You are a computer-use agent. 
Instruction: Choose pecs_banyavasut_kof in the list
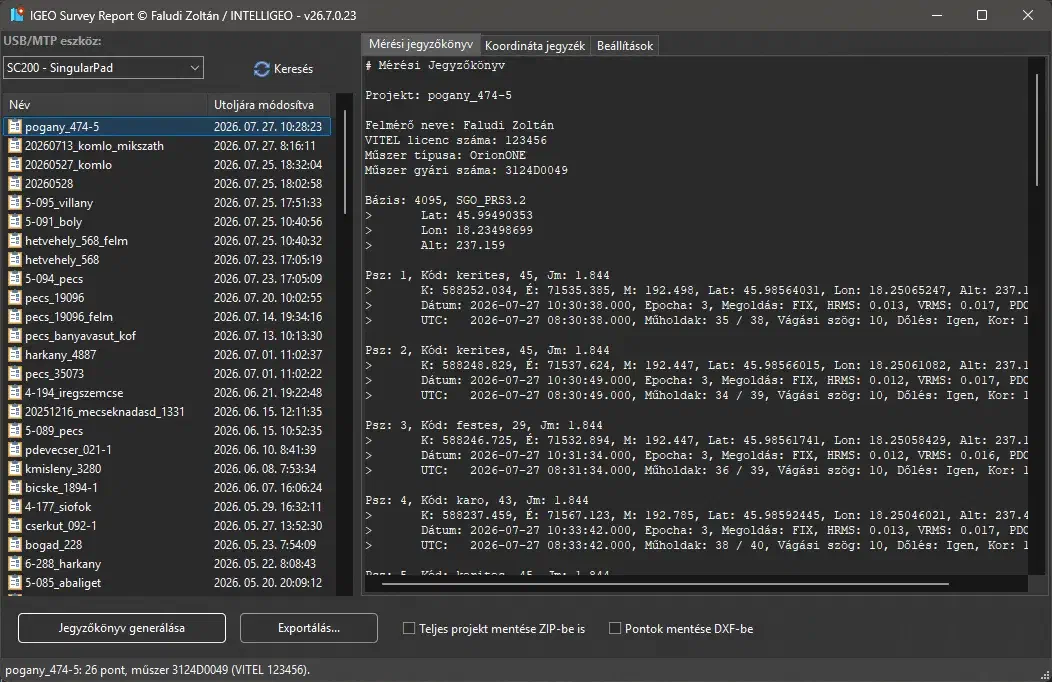click(167, 335)
